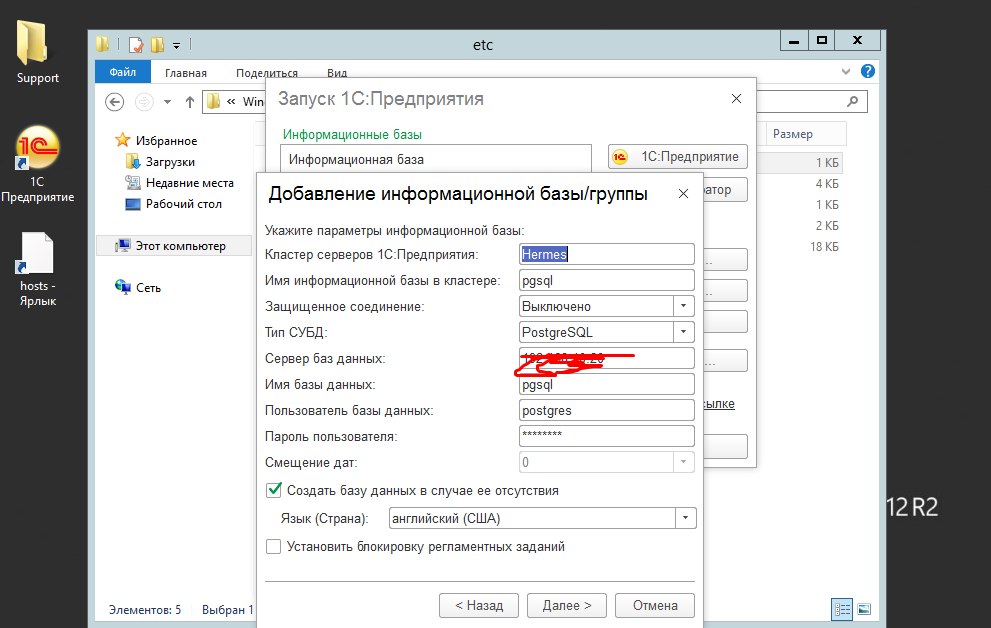Click the 4 КБ file size cell

(827, 183)
